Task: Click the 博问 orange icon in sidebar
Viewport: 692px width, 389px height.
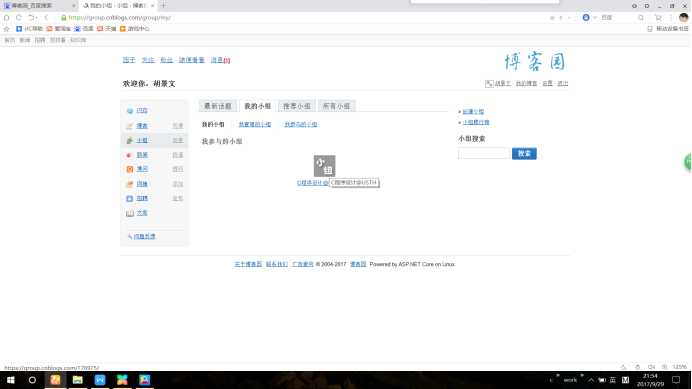Action: [129, 169]
